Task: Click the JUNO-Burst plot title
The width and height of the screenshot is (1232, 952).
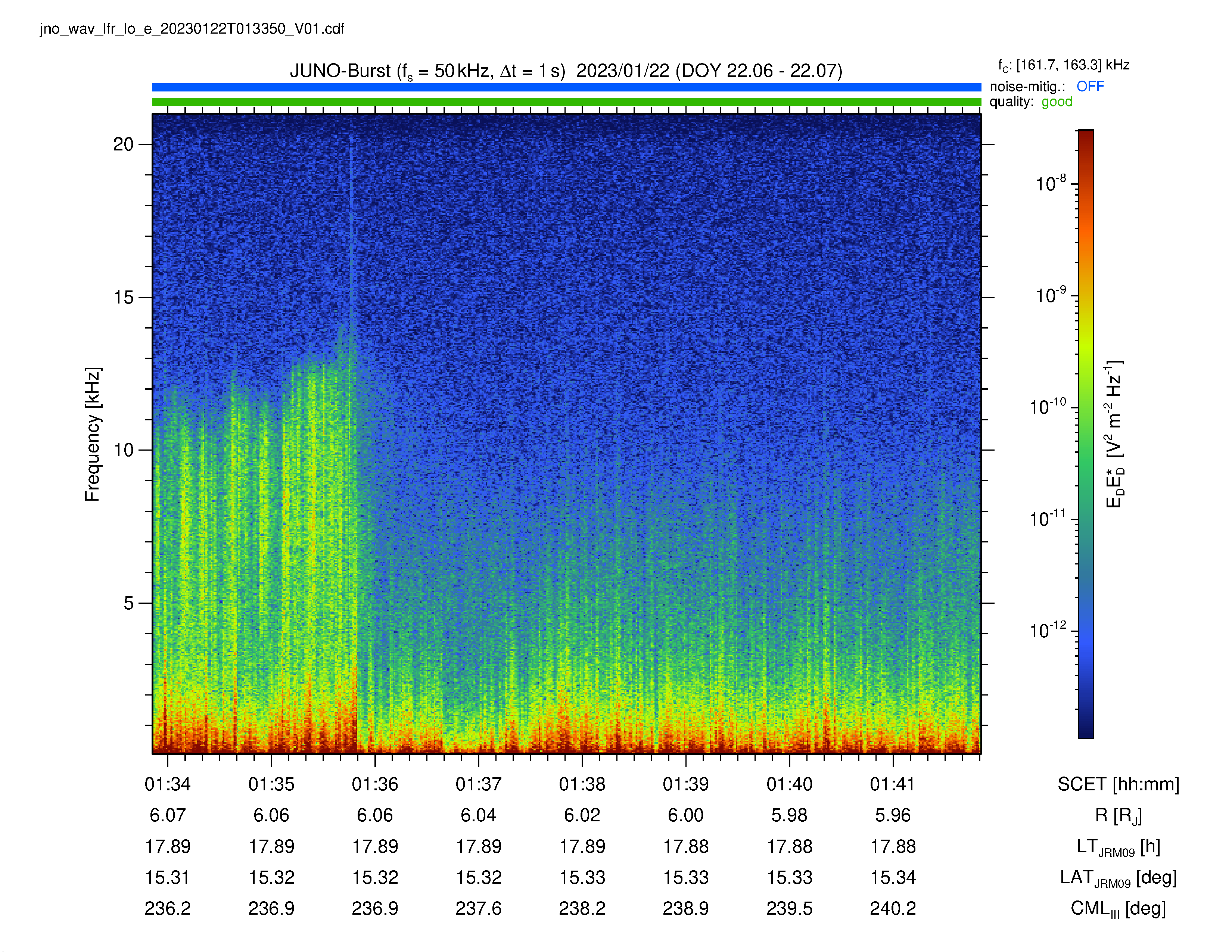Action: 566,71
